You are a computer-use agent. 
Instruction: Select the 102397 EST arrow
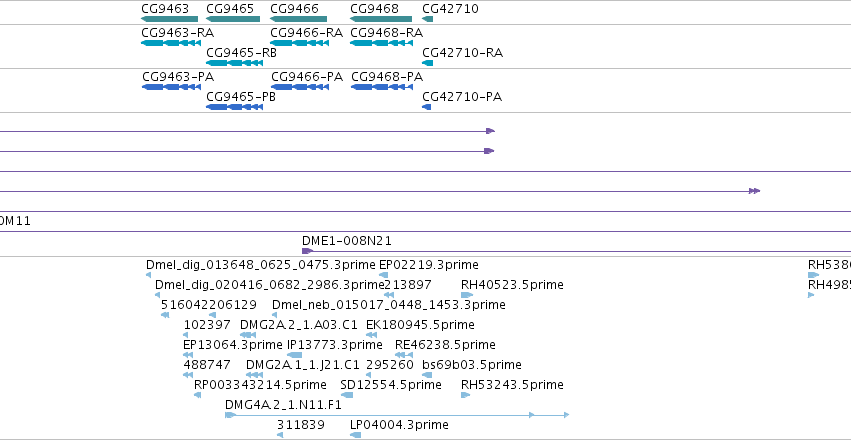[186, 335]
